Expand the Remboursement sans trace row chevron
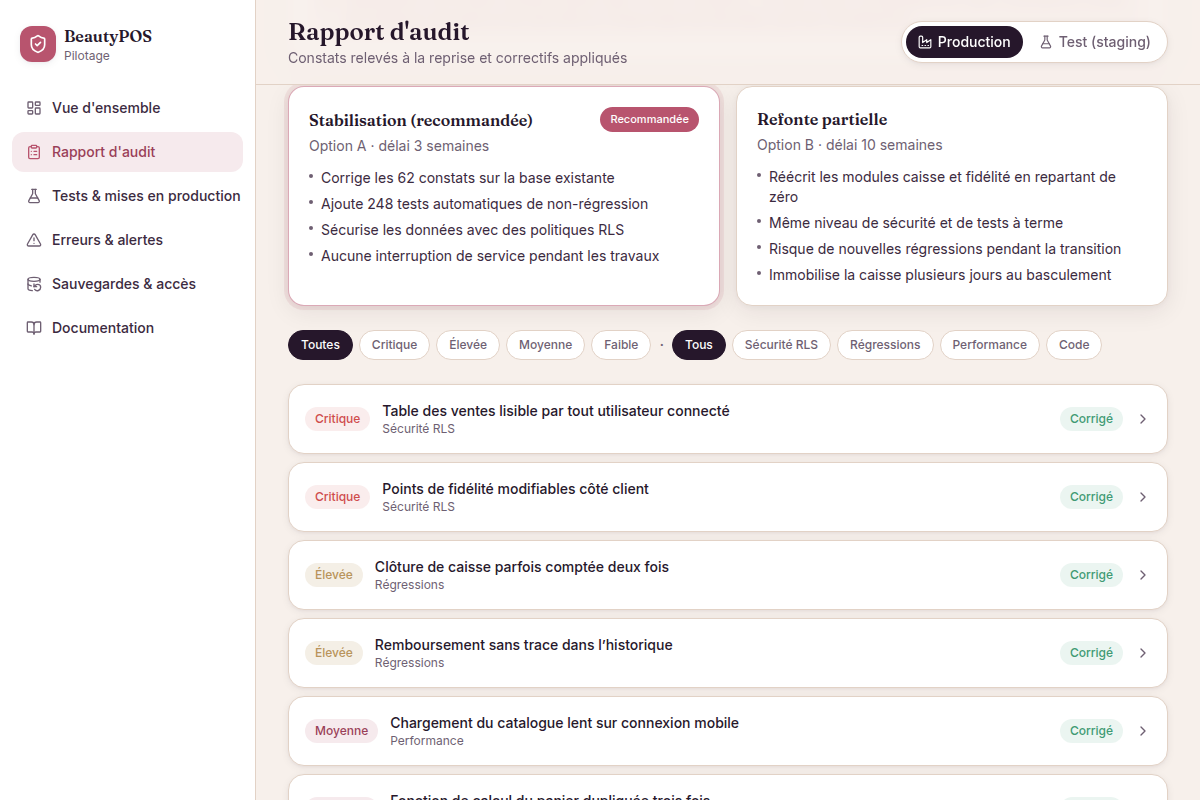The height and width of the screenshot is (800, 1200). [1143, 653]
